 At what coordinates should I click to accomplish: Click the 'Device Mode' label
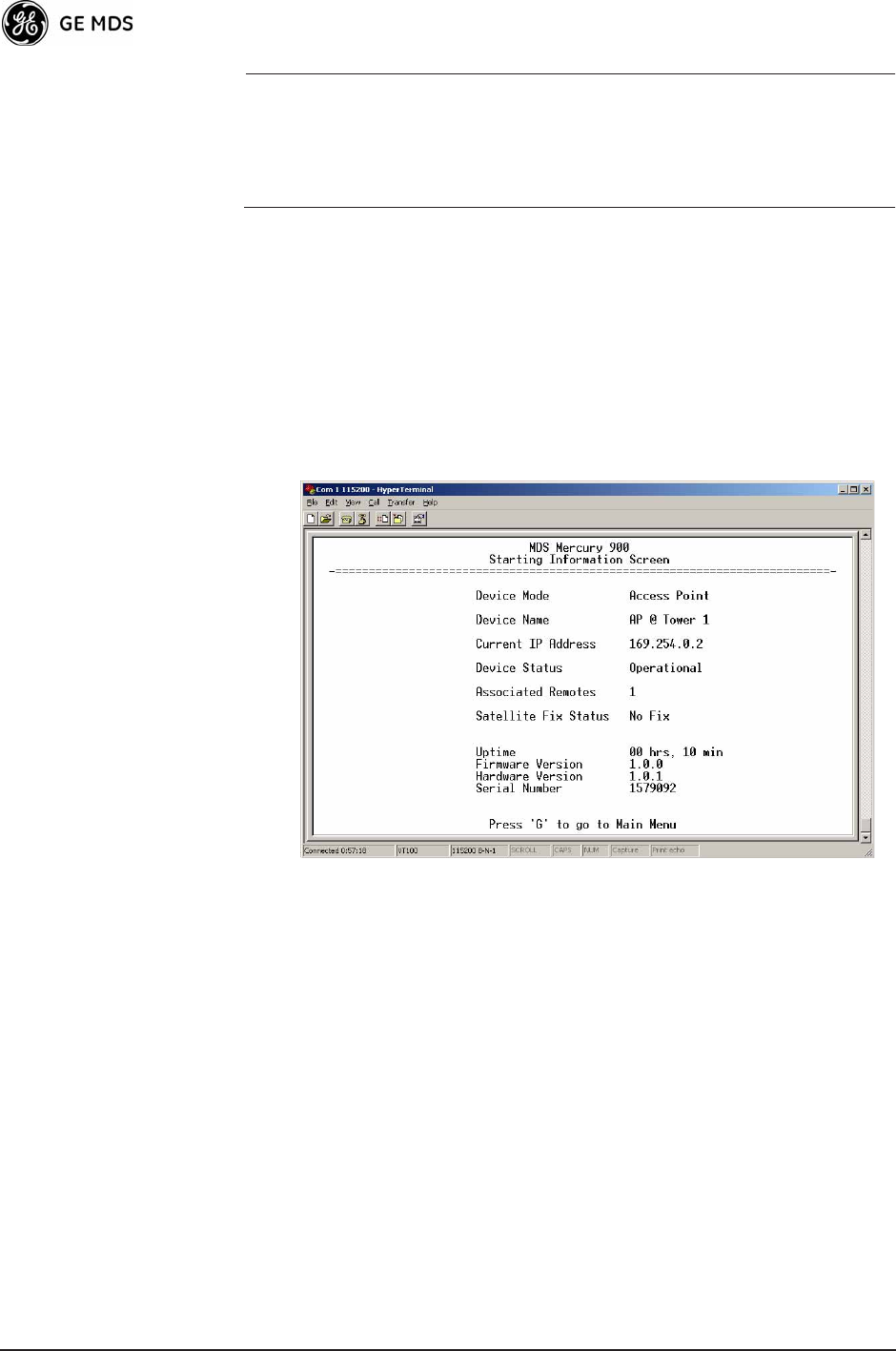[513, 596]
